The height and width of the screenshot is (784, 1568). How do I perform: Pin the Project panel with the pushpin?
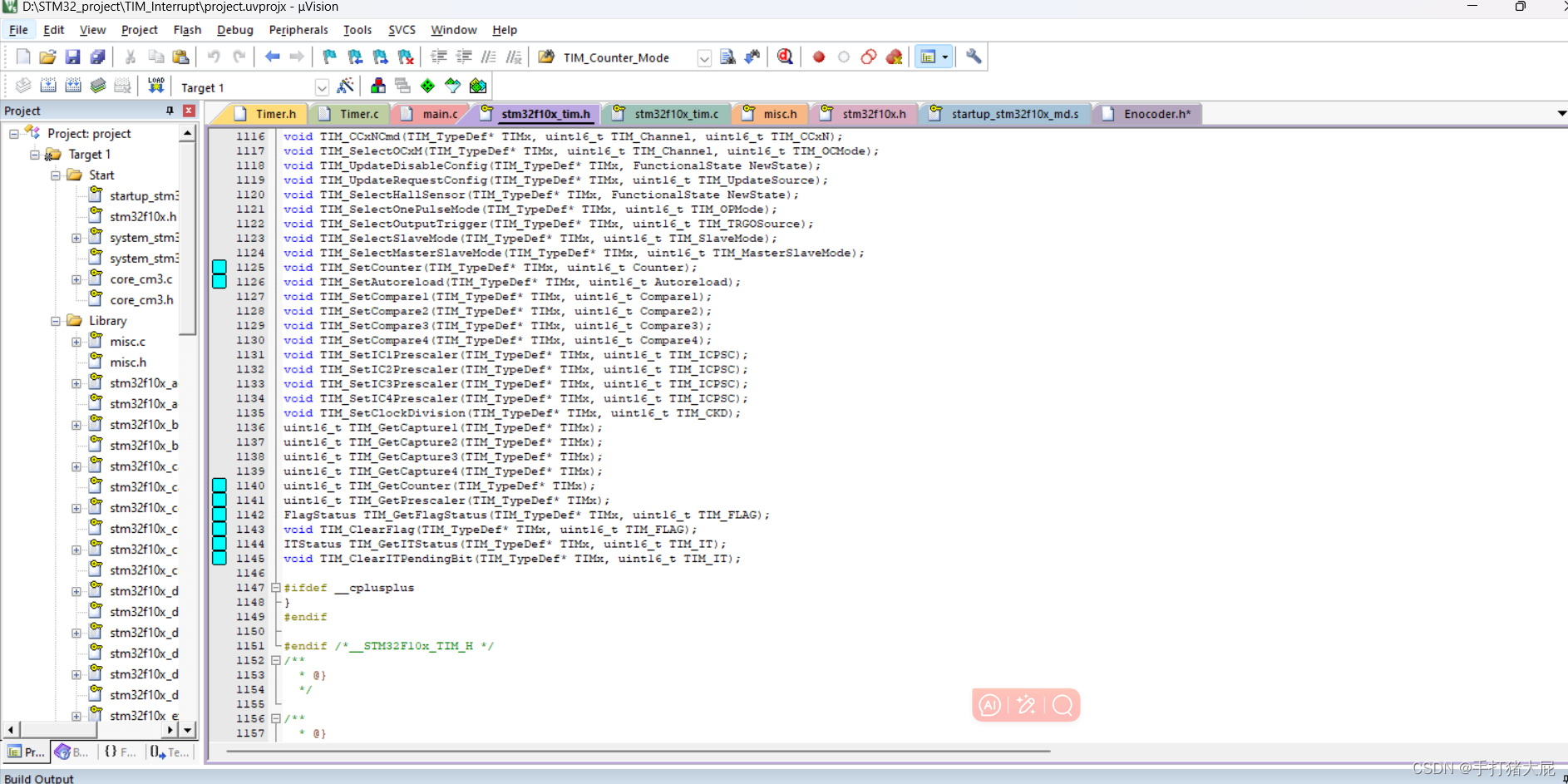click(170, 111)
